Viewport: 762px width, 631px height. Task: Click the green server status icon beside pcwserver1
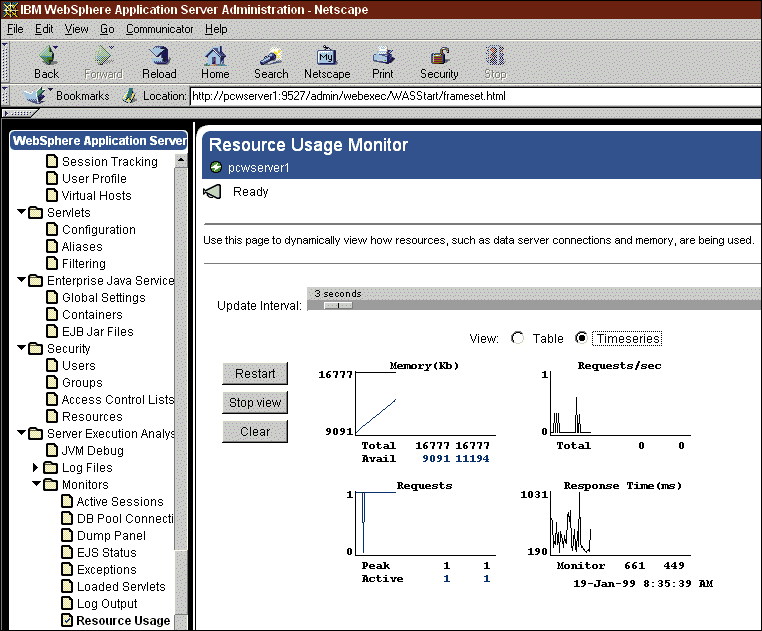click(216, 168)
